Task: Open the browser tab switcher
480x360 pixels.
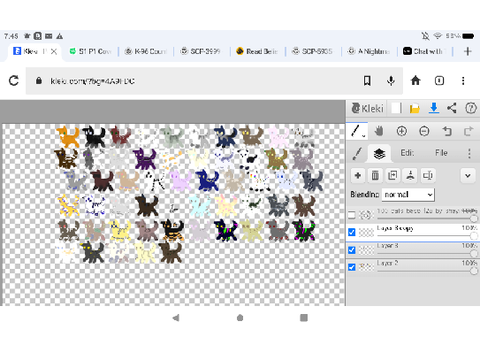Action: point(439,81)
